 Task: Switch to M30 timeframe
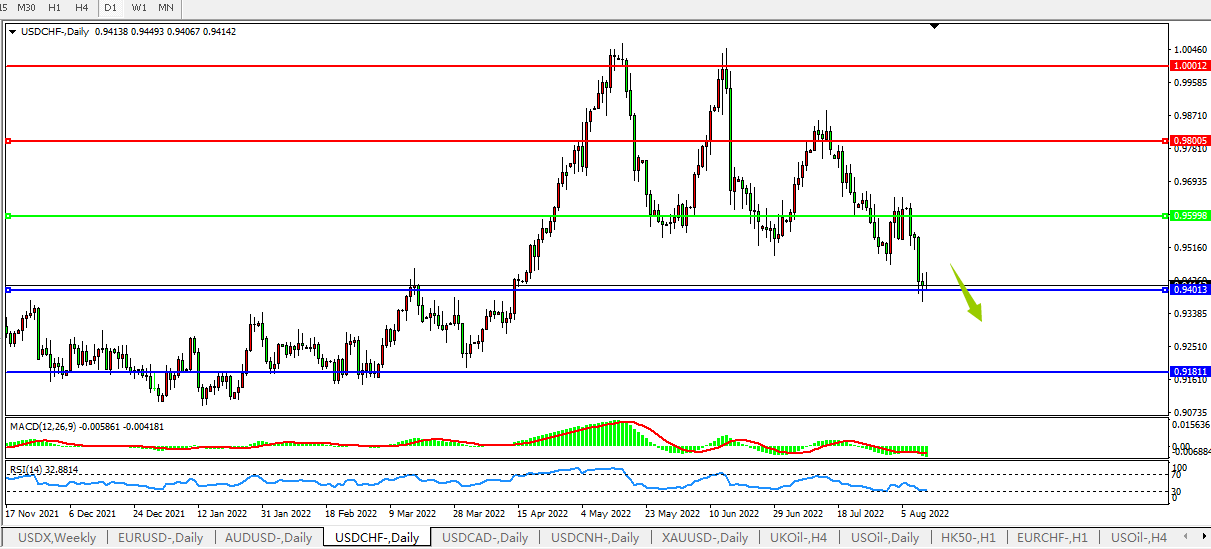point(26,8)
